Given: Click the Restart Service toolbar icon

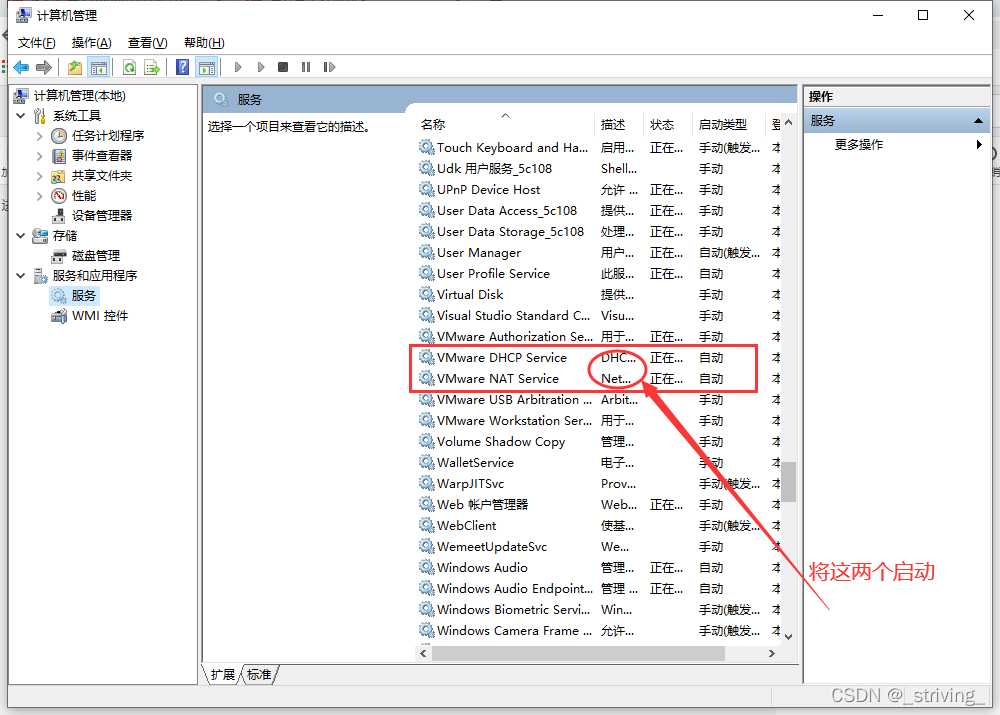Looking at the screenshot, I should [329, 67].
